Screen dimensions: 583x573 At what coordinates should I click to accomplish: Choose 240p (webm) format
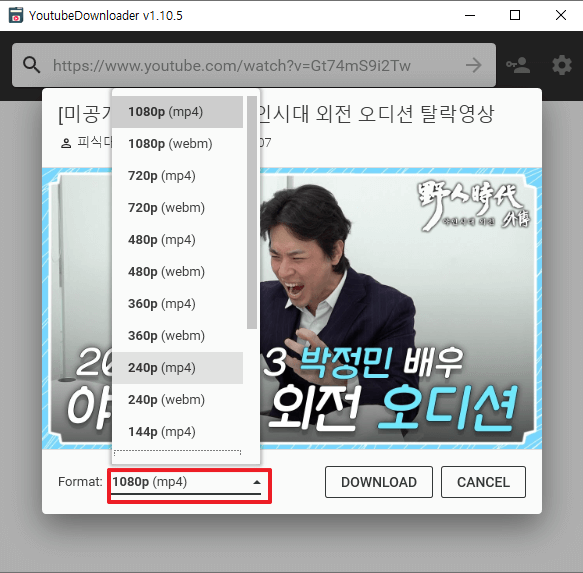click(x=177, y=400)
